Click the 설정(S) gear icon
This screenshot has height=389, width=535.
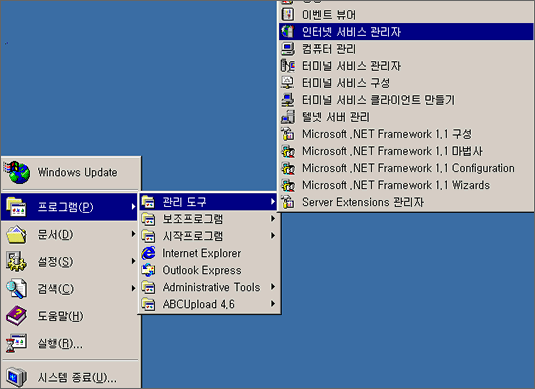16,262
